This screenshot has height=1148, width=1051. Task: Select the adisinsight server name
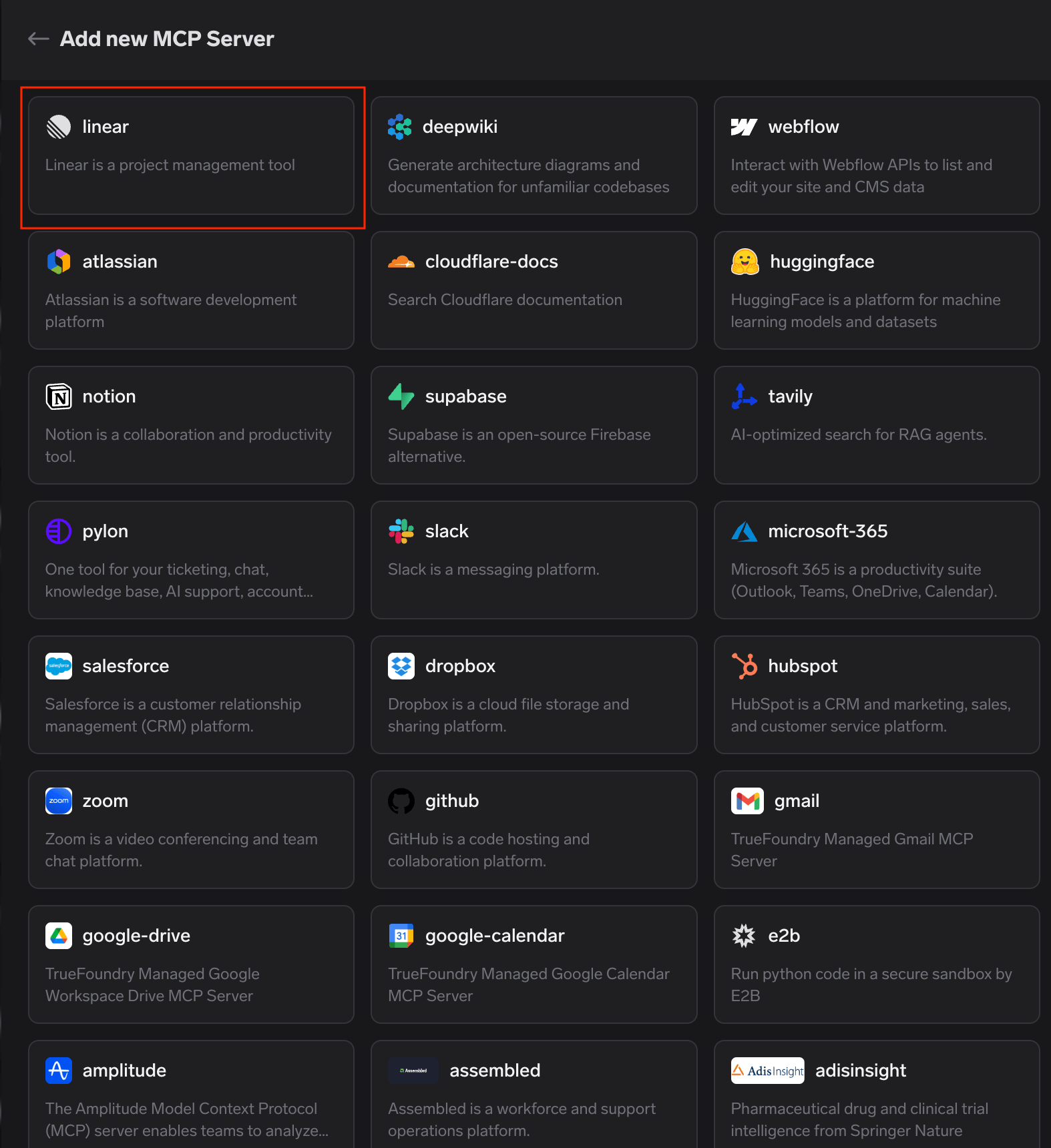(x=861, y=1071)
